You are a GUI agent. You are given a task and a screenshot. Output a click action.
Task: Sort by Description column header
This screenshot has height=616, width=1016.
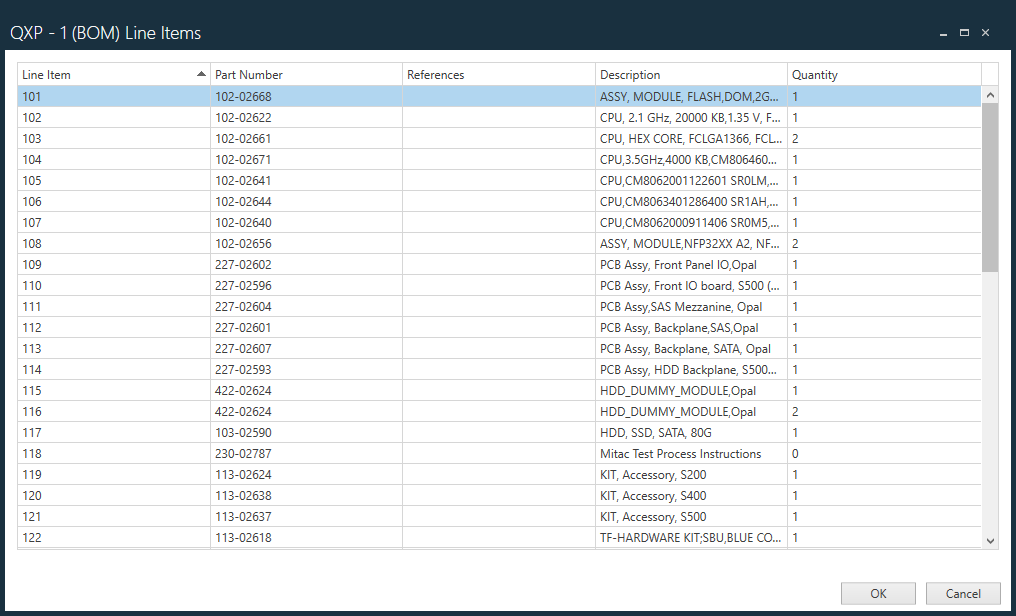(690, 75)
